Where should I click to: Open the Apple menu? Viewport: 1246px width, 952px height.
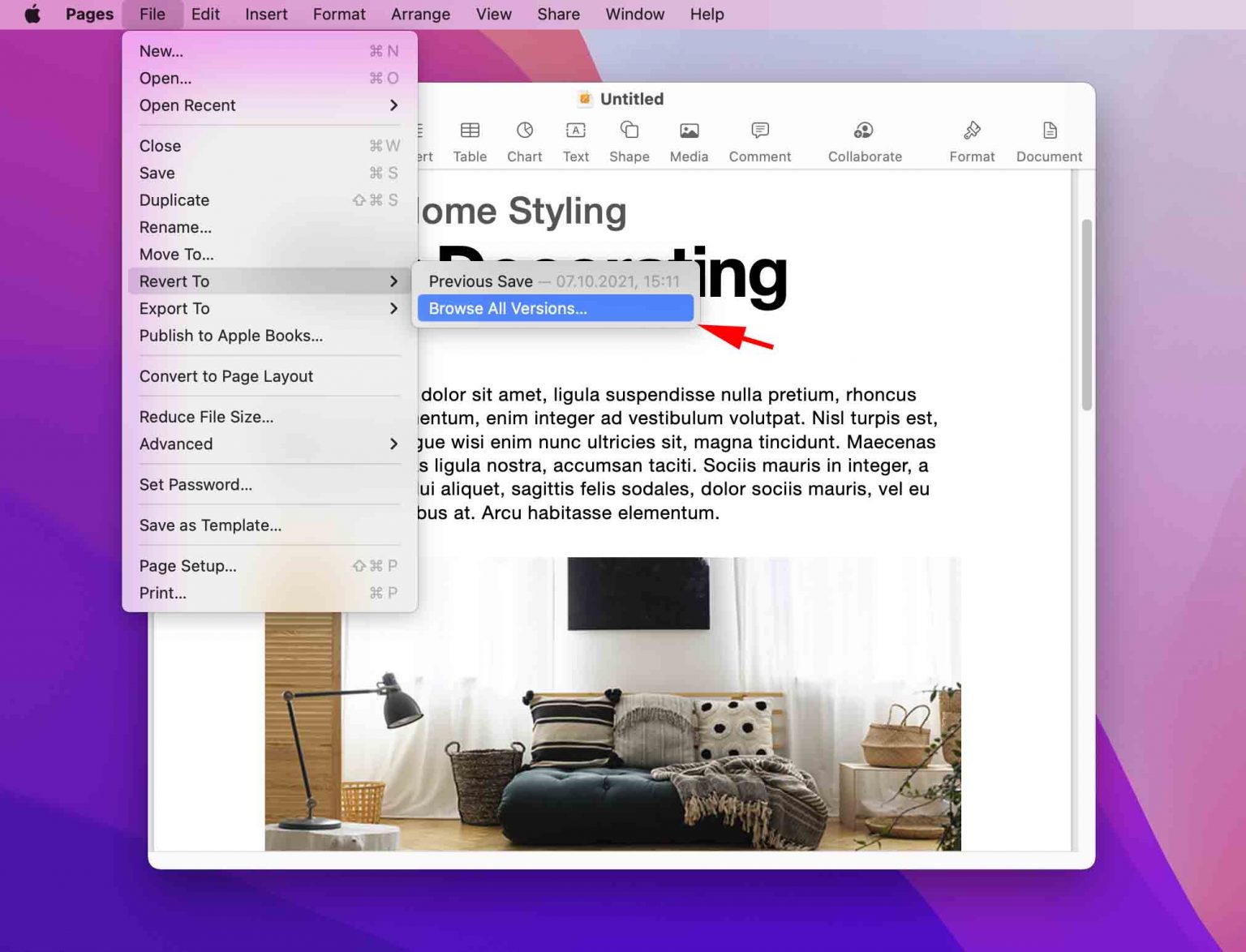[31, 14]
